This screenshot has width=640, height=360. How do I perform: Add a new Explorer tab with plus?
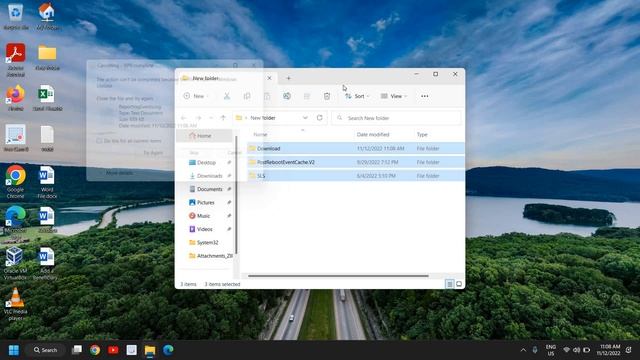289,78
